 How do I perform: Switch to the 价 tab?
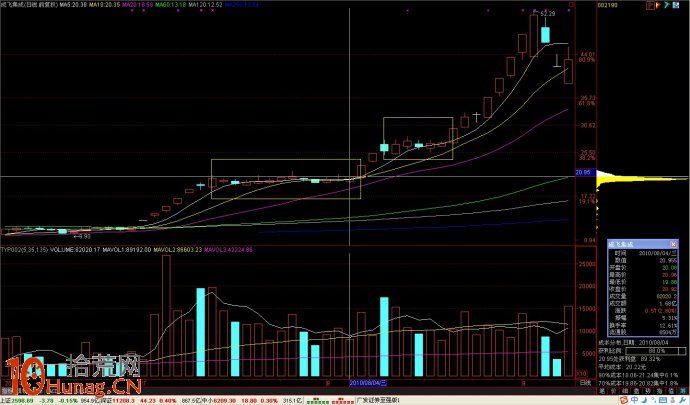click(x=613, y=391)
